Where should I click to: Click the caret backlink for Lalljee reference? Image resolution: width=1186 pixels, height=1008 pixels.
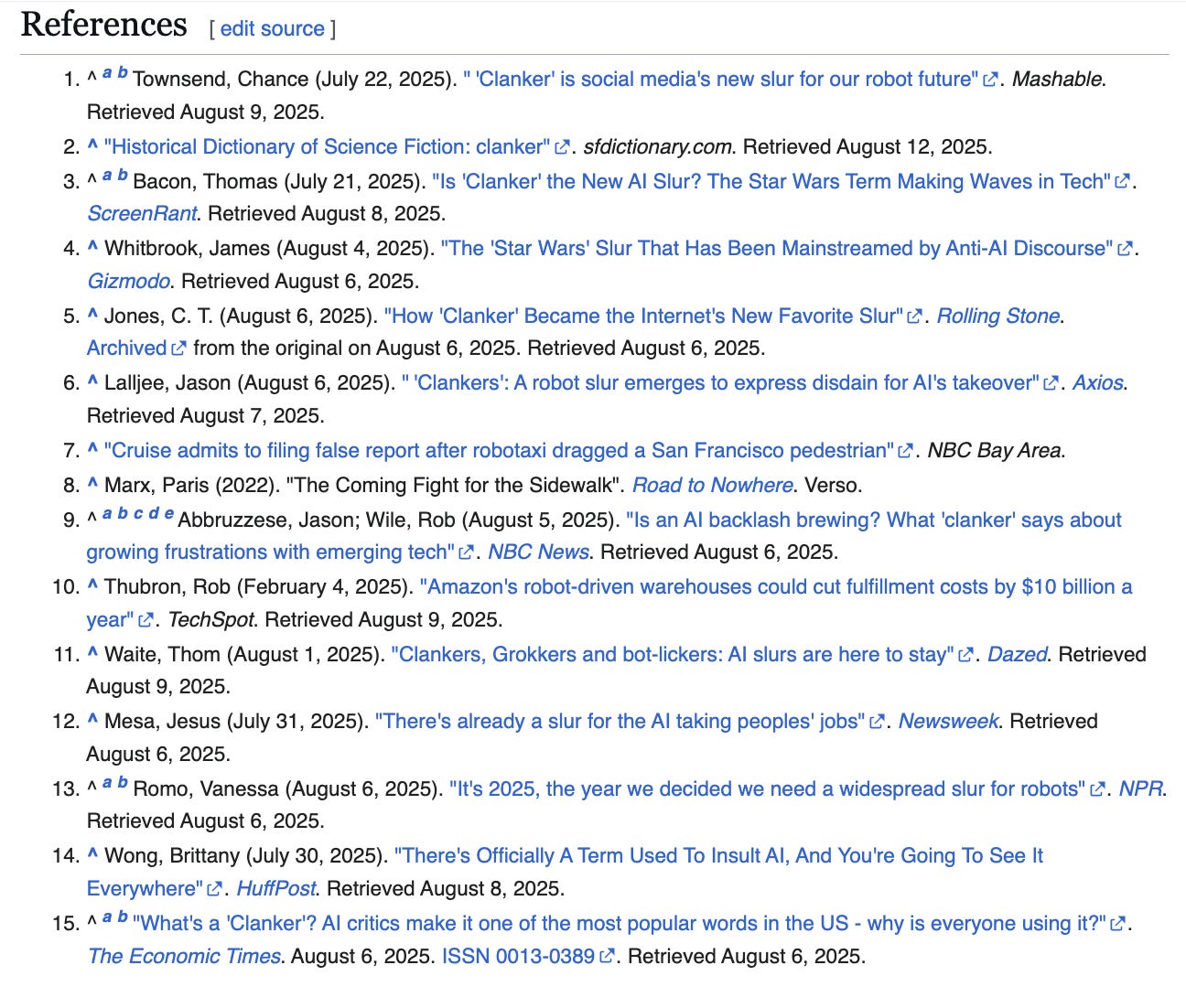pyautogui.click(x=92, y=381)
